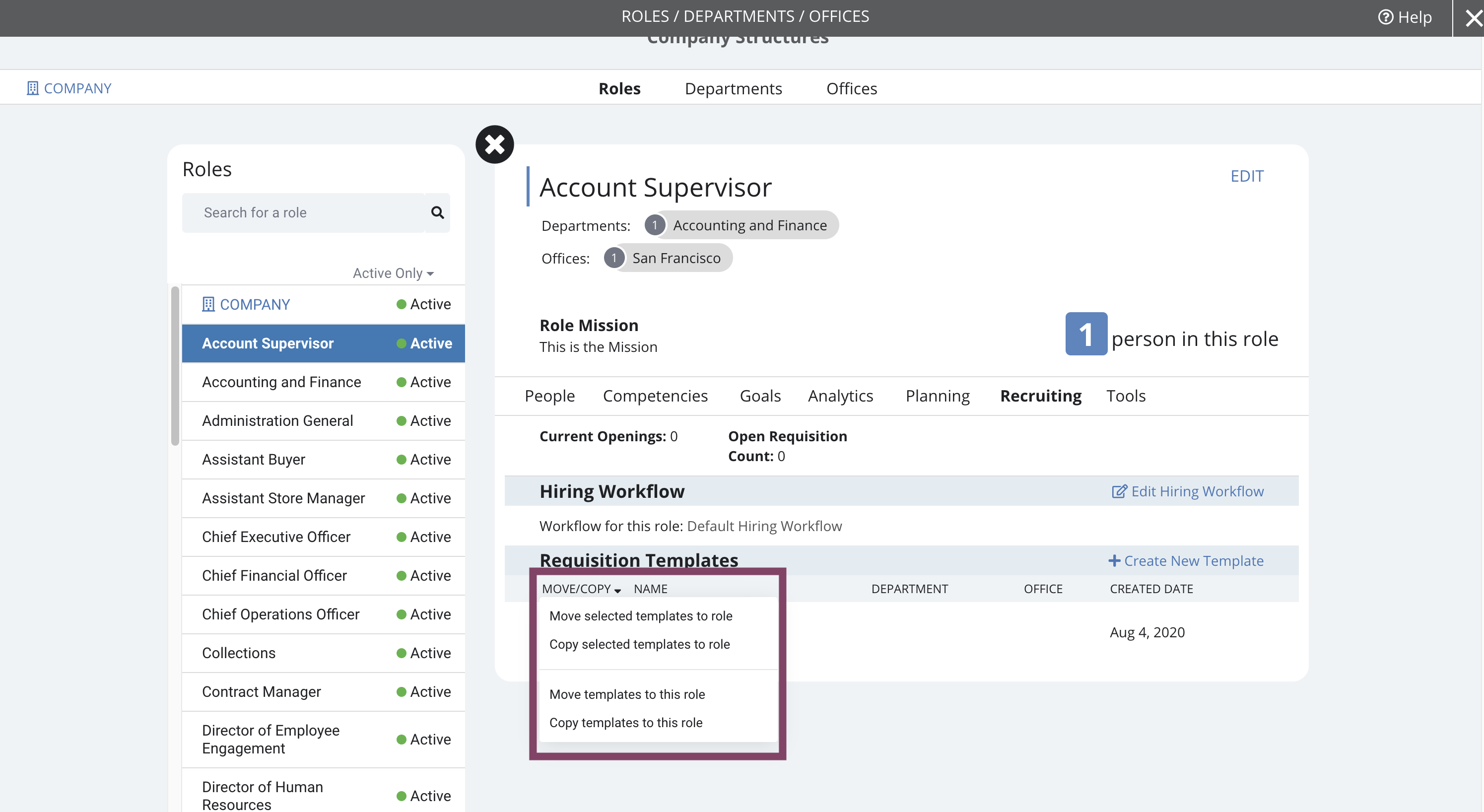This screenshot has width=1484, height=812.
Task: Open the Active Only filter dropdown
Action: coord(393,273)
